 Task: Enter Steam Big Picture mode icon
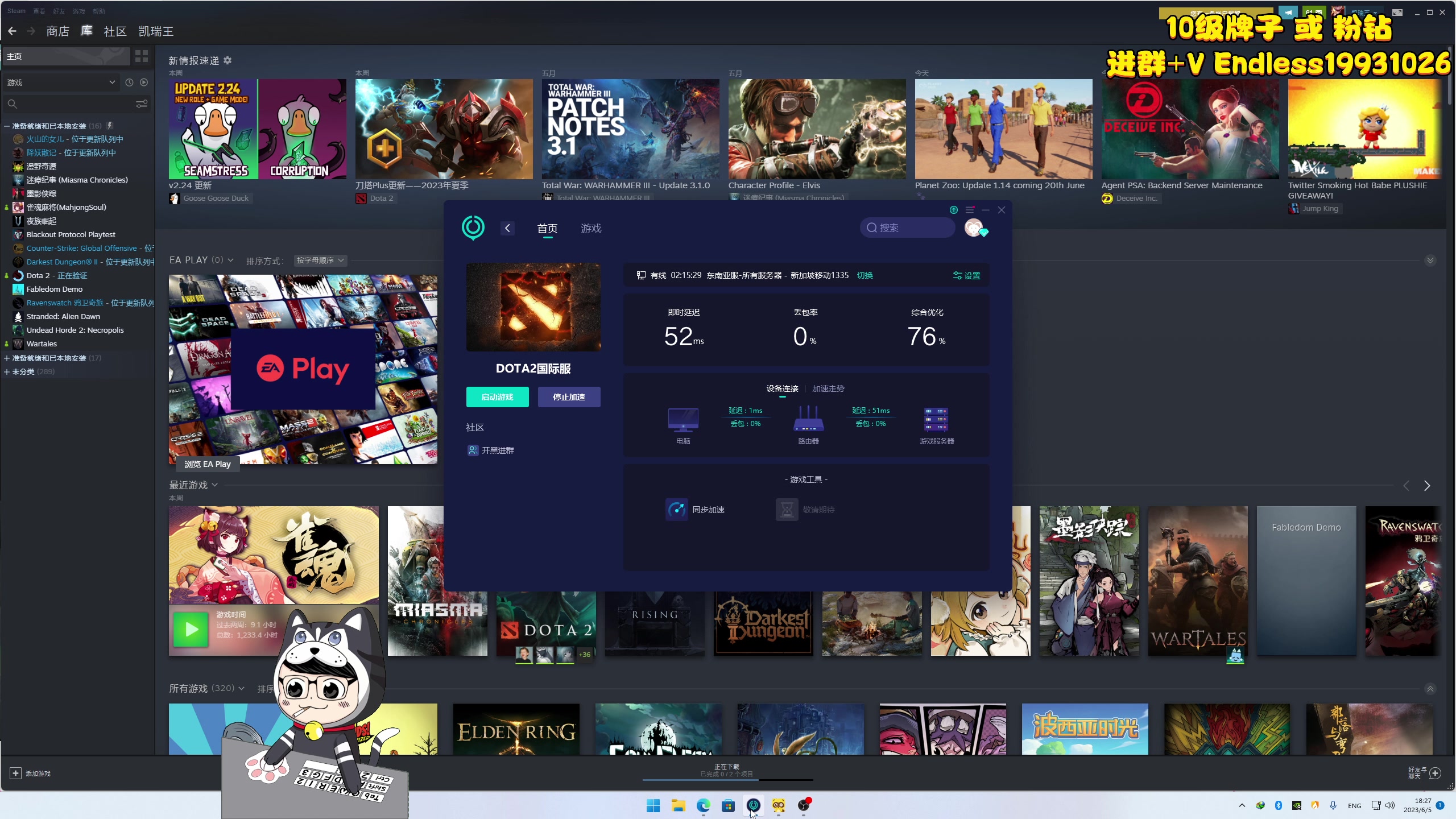tap(1397, 12)
